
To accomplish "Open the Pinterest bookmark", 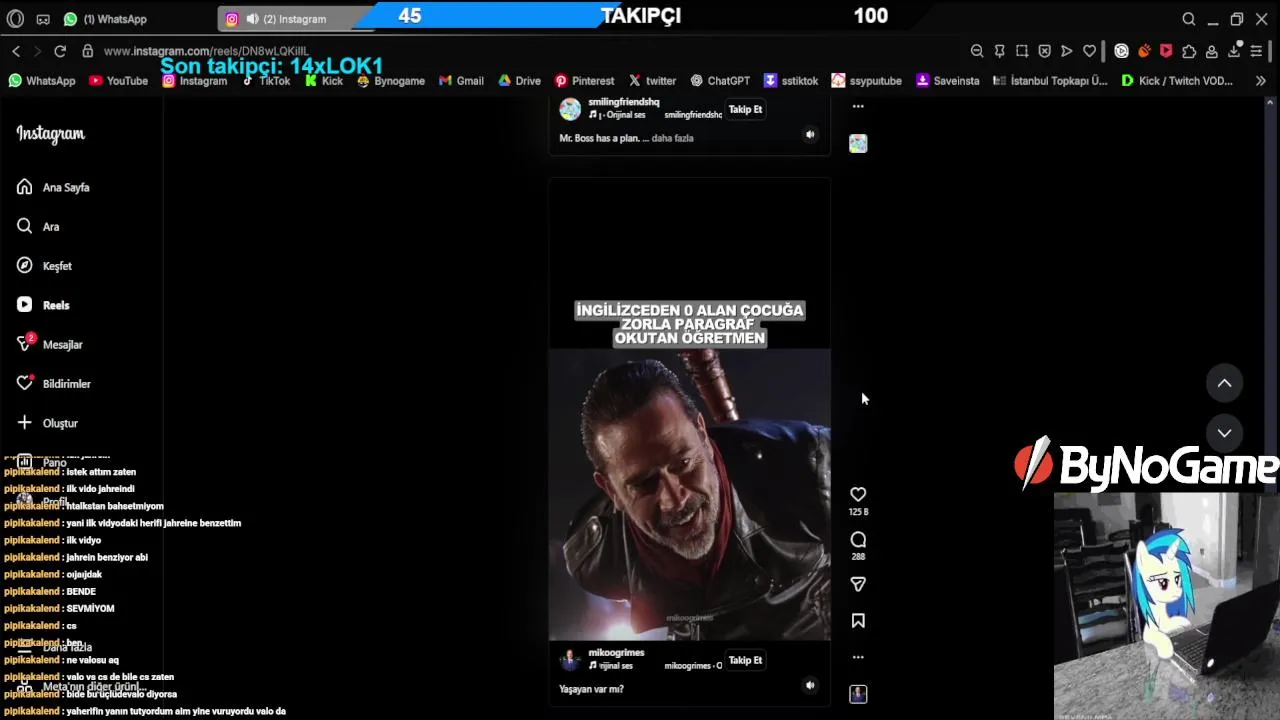I will pos(585,81).
